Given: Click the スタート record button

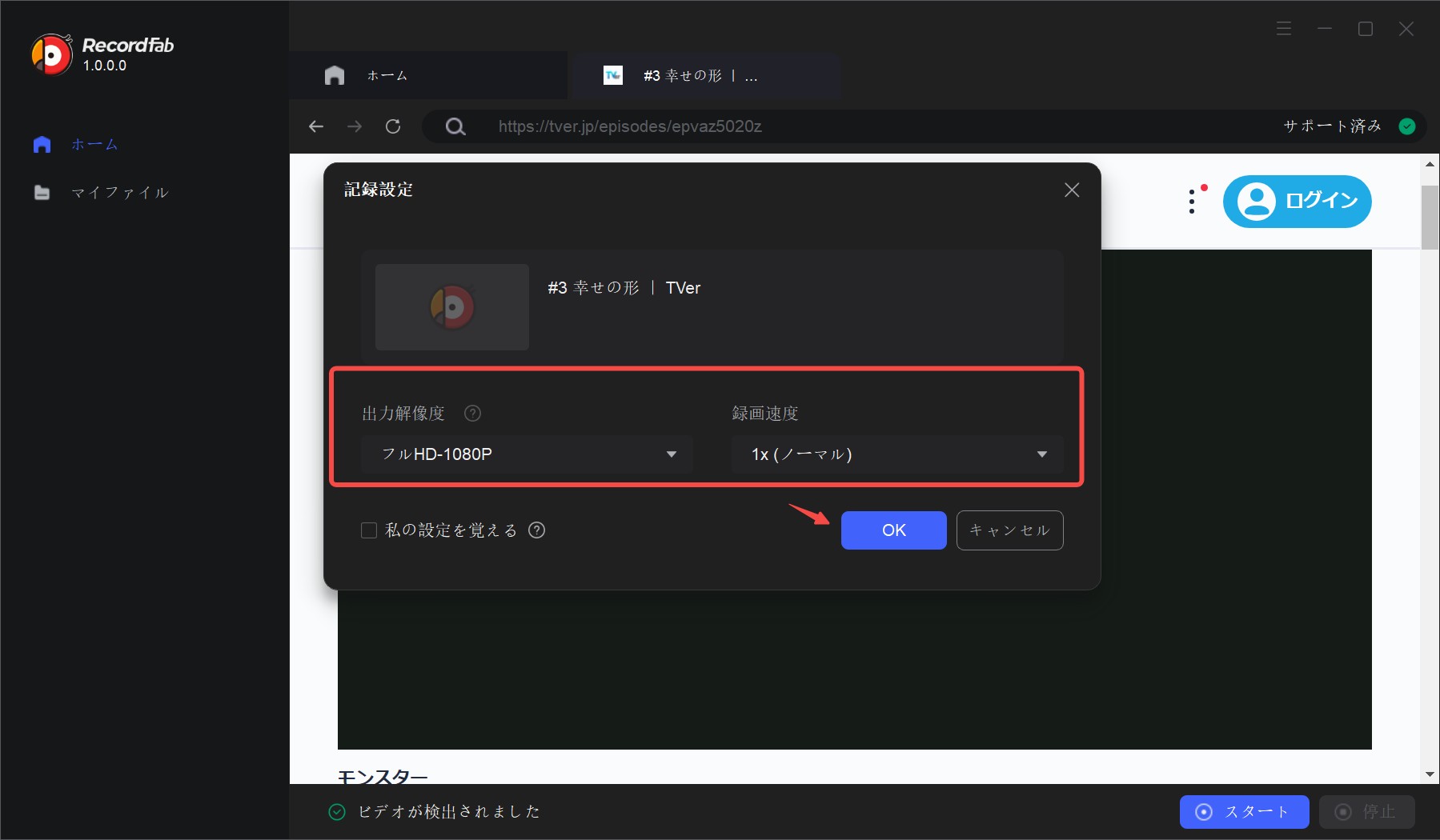Looking at the screenshot, I should 1245,812.
